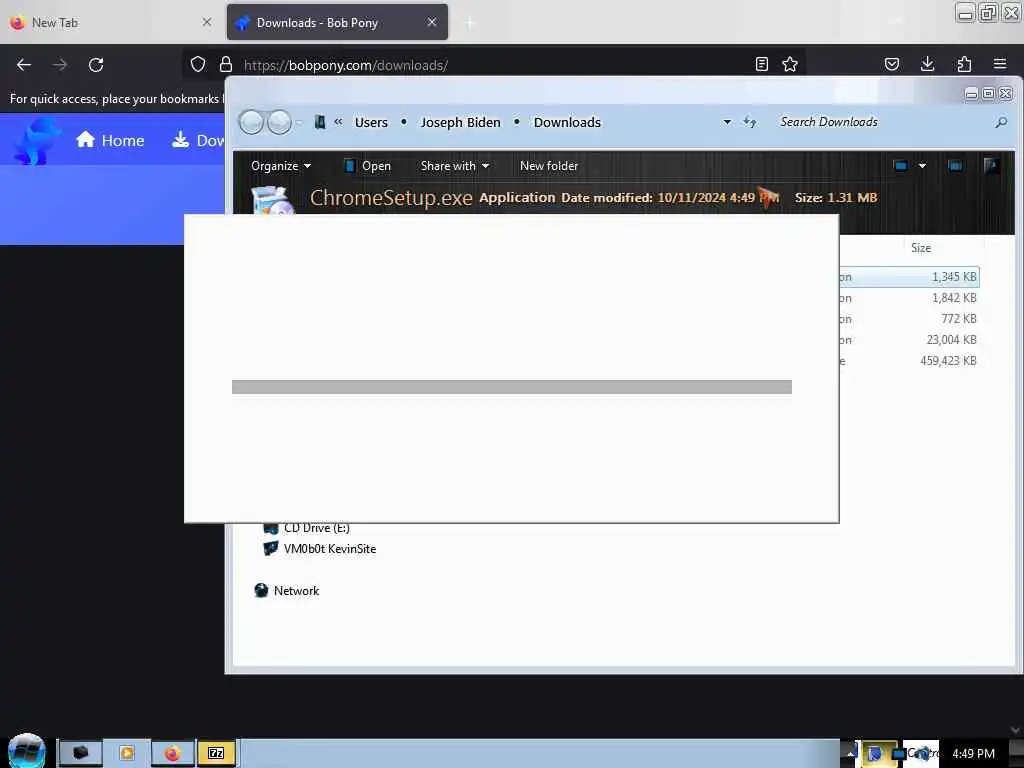Select VM0b0t KevinSite in navigation pane
This screenshot has width=1024, height=768.
point(320,549)
